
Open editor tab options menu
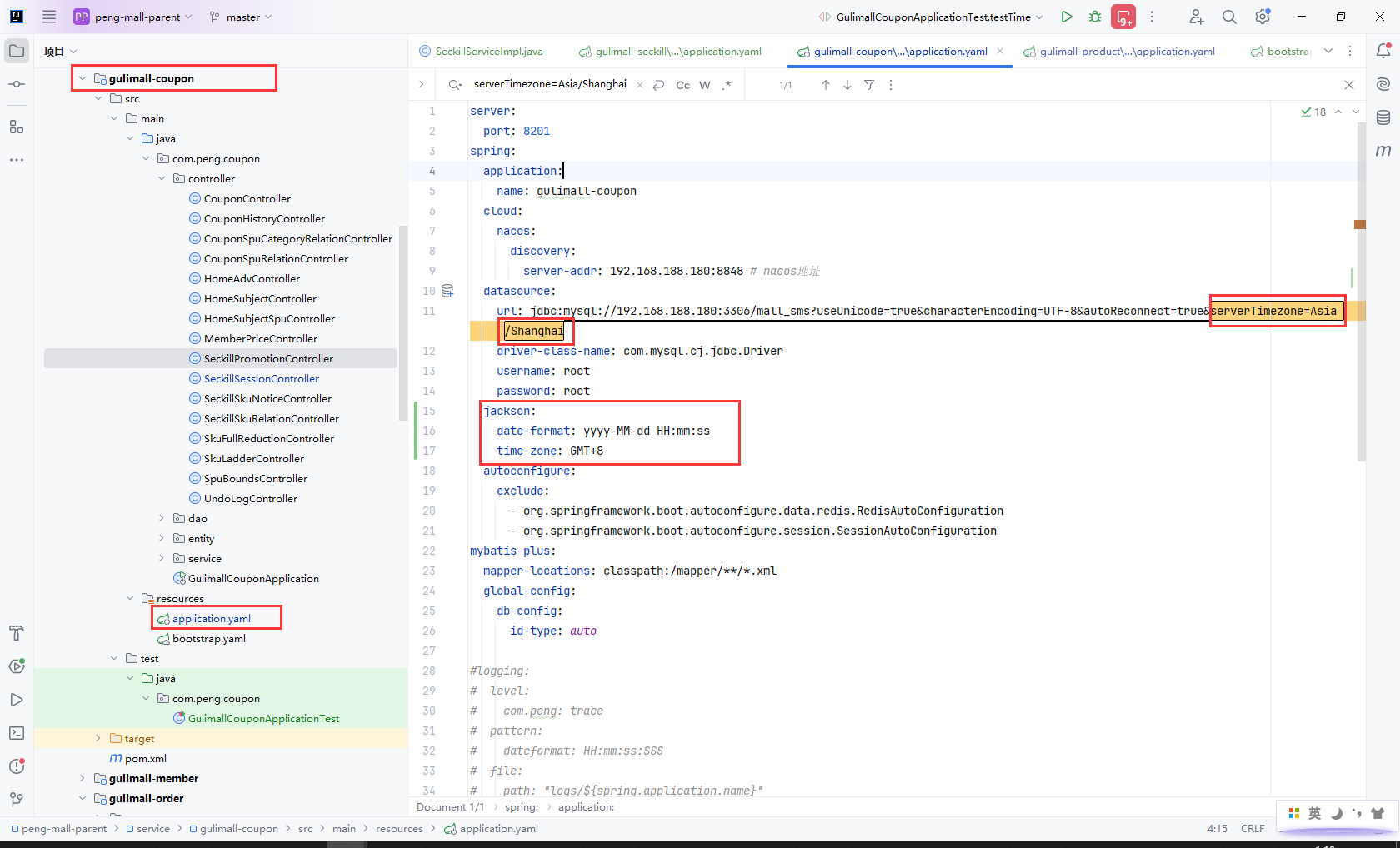click(x=1350, y=51)
